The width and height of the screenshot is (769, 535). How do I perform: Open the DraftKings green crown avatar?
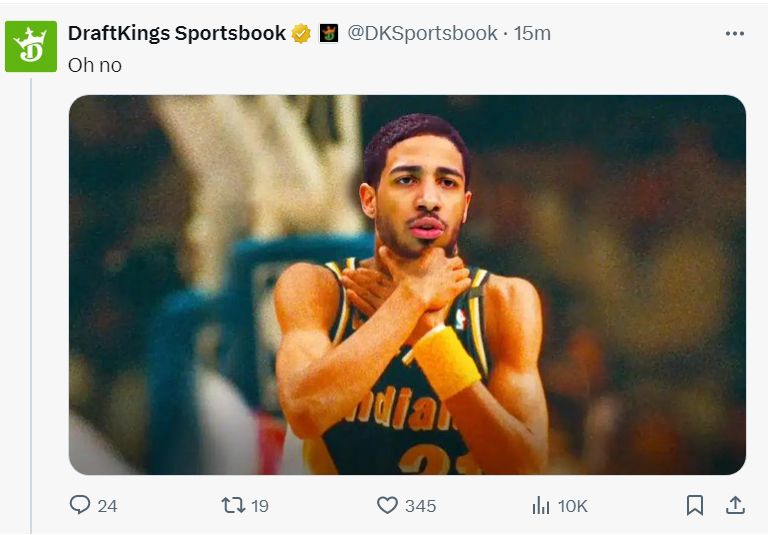(31, 46)
